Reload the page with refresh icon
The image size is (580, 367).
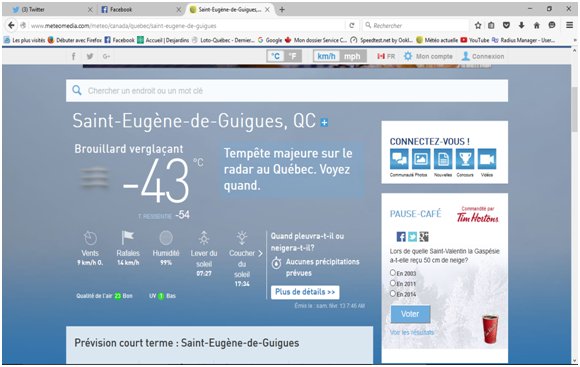point(351,26)
